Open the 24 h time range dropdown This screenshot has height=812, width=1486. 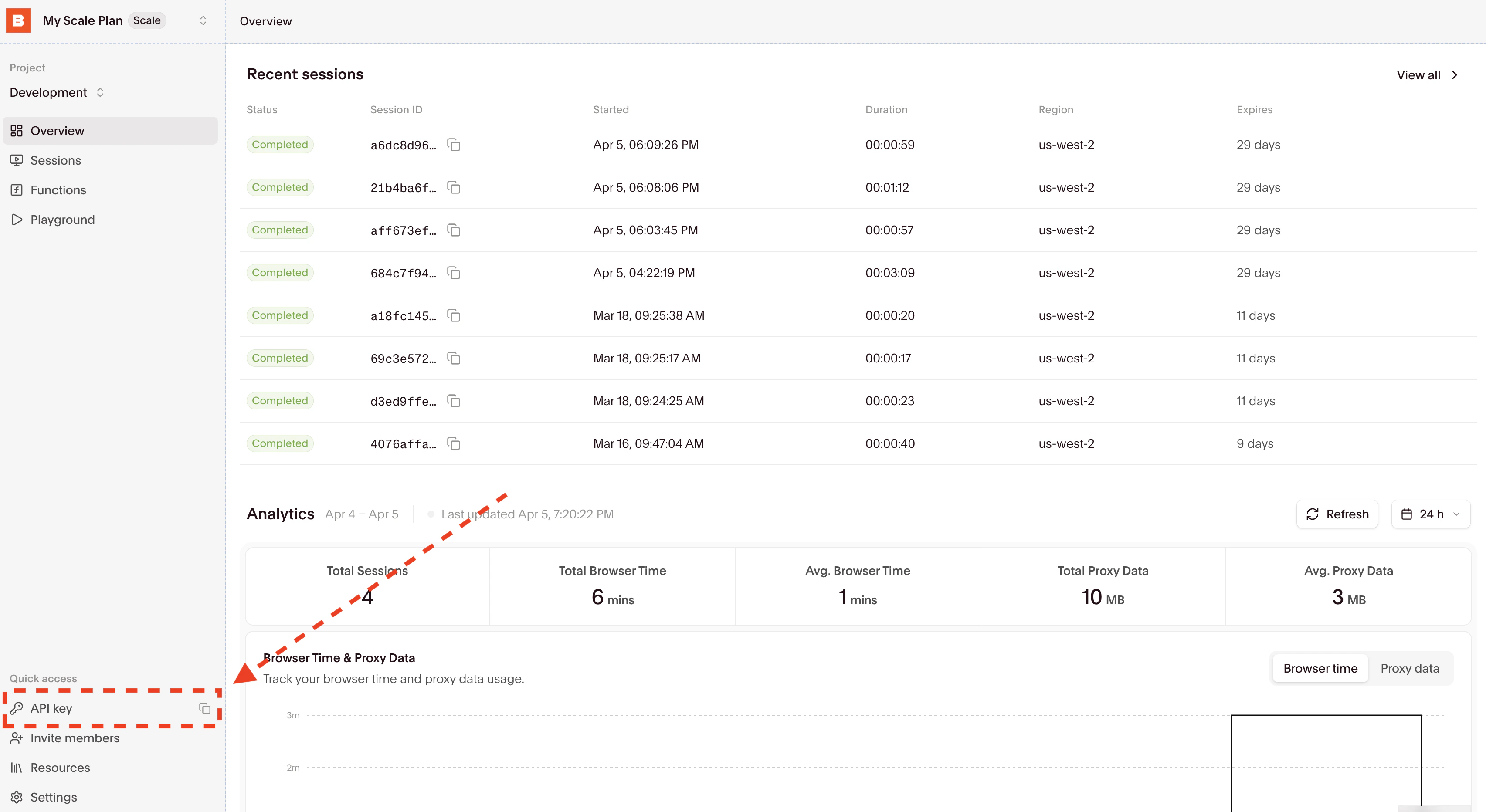coord(1431,514)
